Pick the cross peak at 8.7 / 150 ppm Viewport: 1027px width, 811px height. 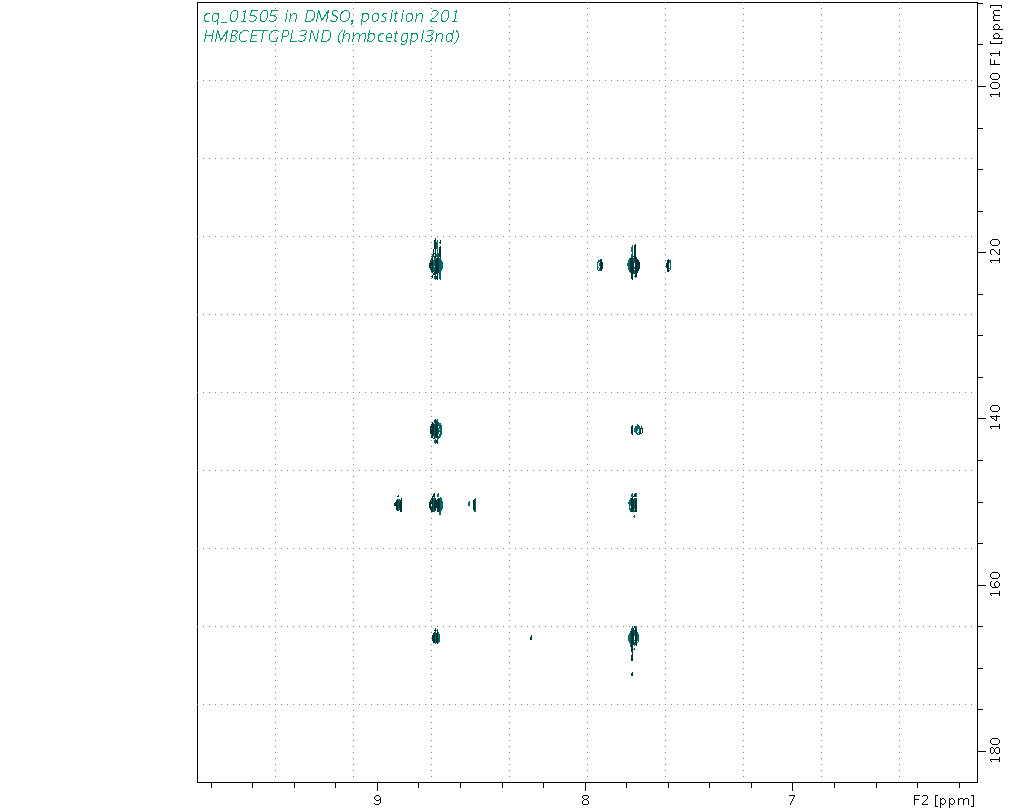pyautogui.click(x=436, y=504)
